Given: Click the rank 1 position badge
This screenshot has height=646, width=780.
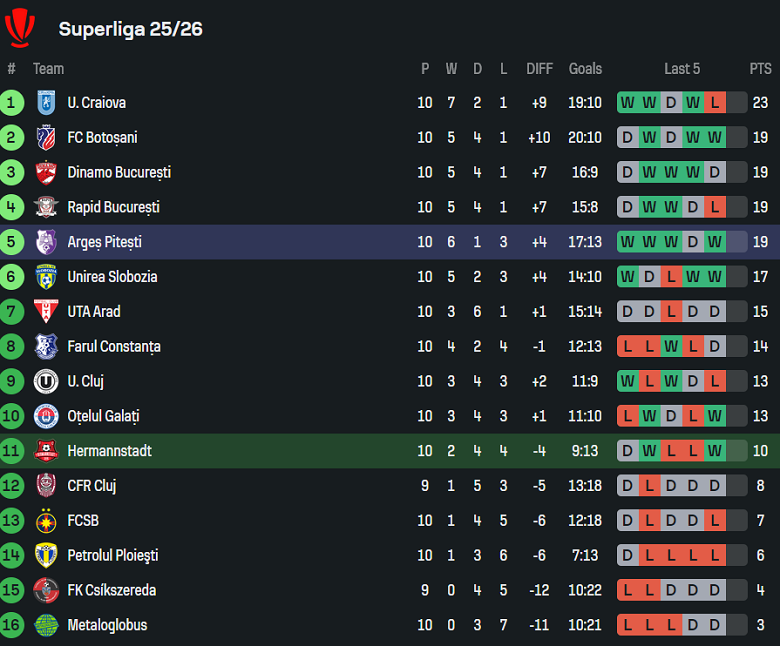Looking at the screenshot, I should point(12,102).
